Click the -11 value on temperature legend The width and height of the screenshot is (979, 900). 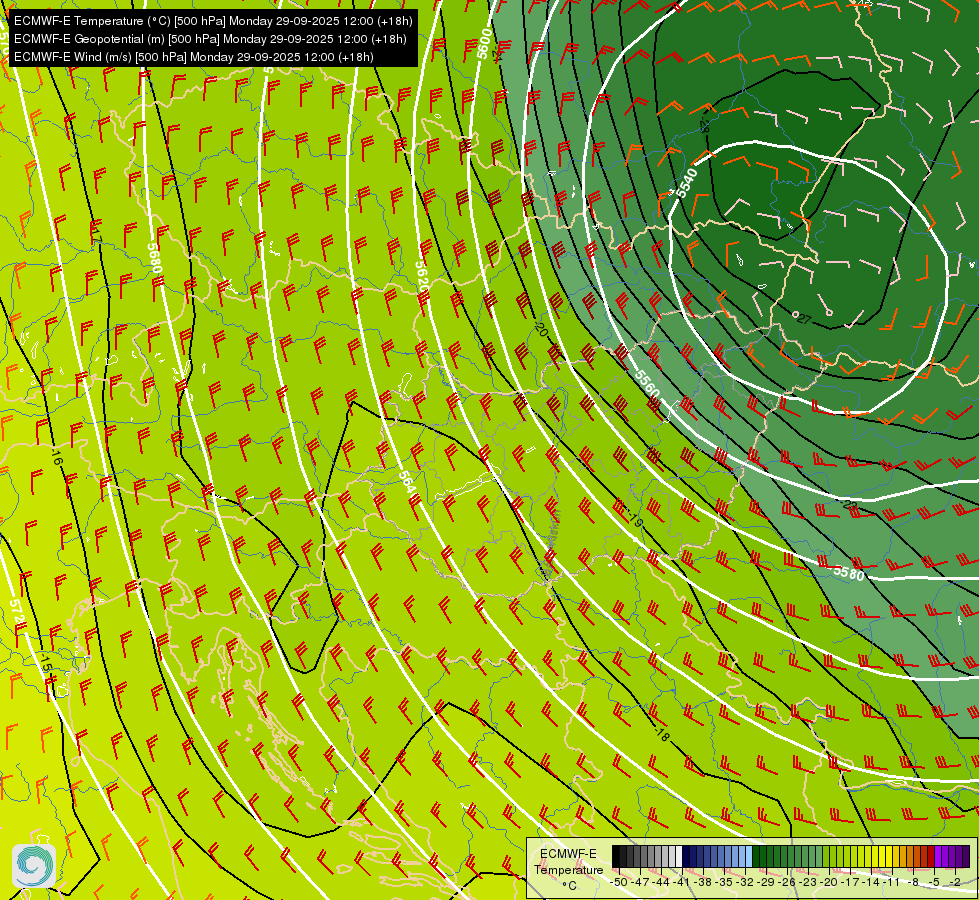(x=893, y=881)
